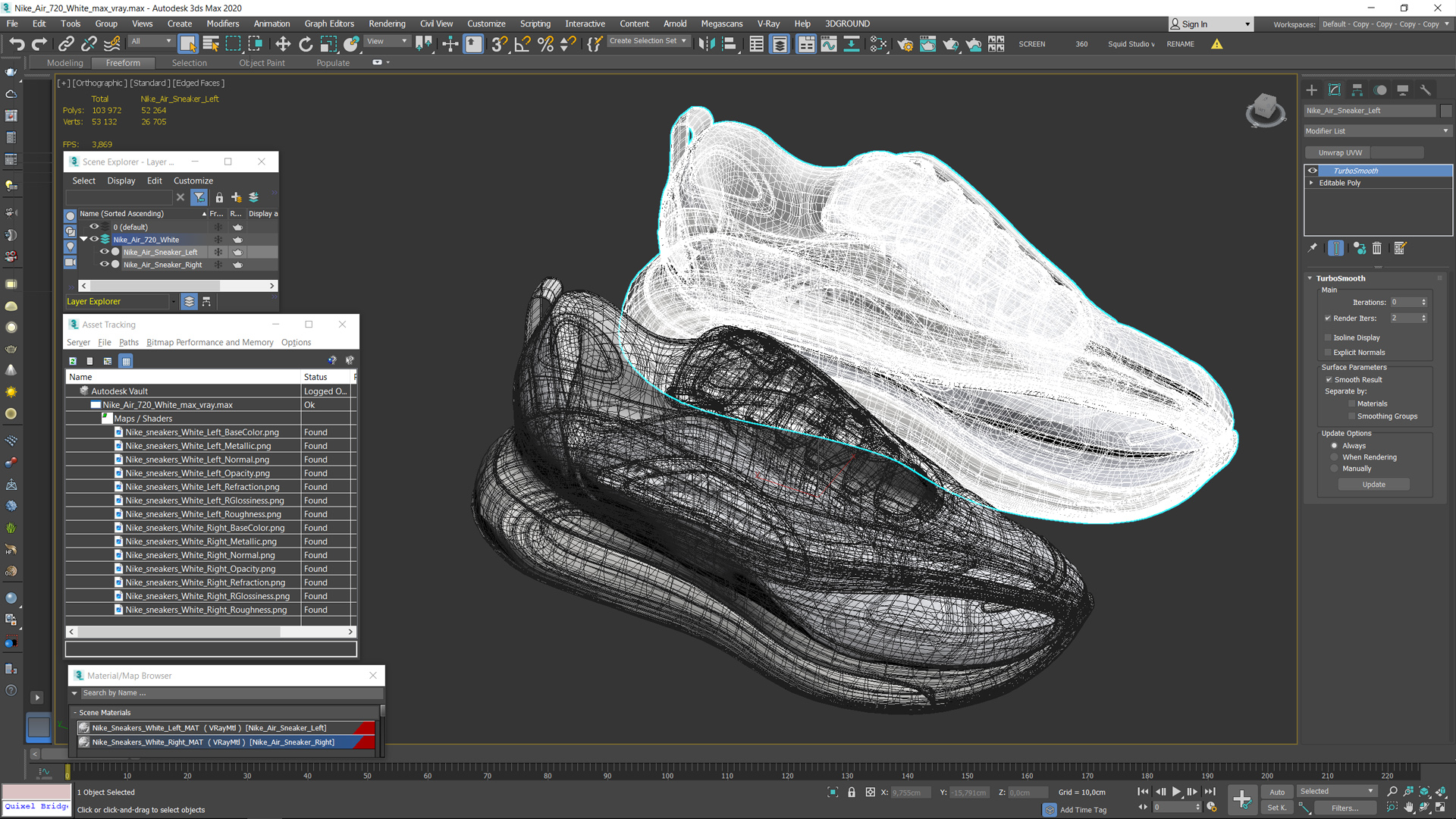
Task: Select the Manually update option
Action: click(x=1335, y=469)
